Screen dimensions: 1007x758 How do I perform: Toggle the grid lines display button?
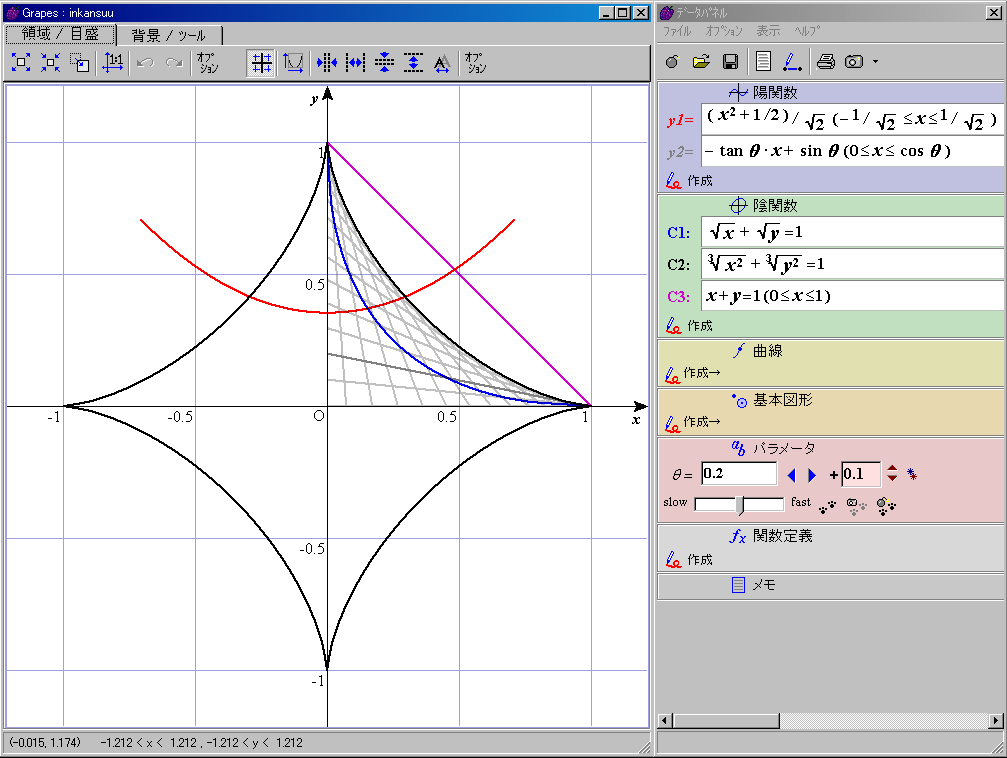(261, 63)
